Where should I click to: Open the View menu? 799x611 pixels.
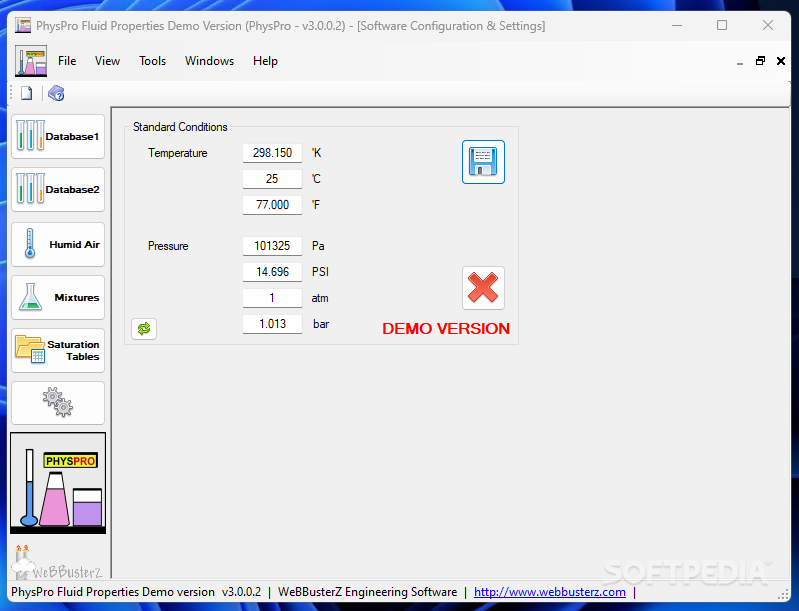(107, 61)
